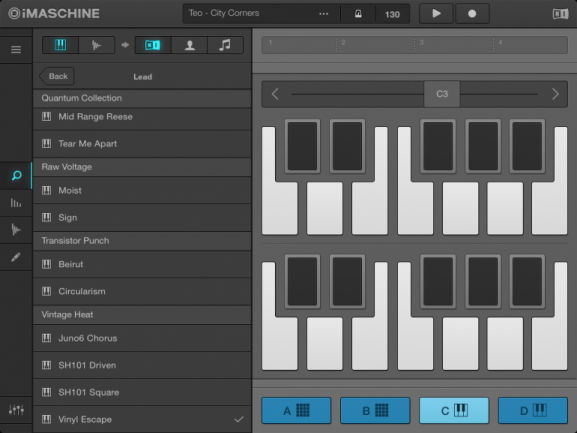Click the C3 octave slider handle
This screenshot has width=577, height=433.
pos(442,94)
